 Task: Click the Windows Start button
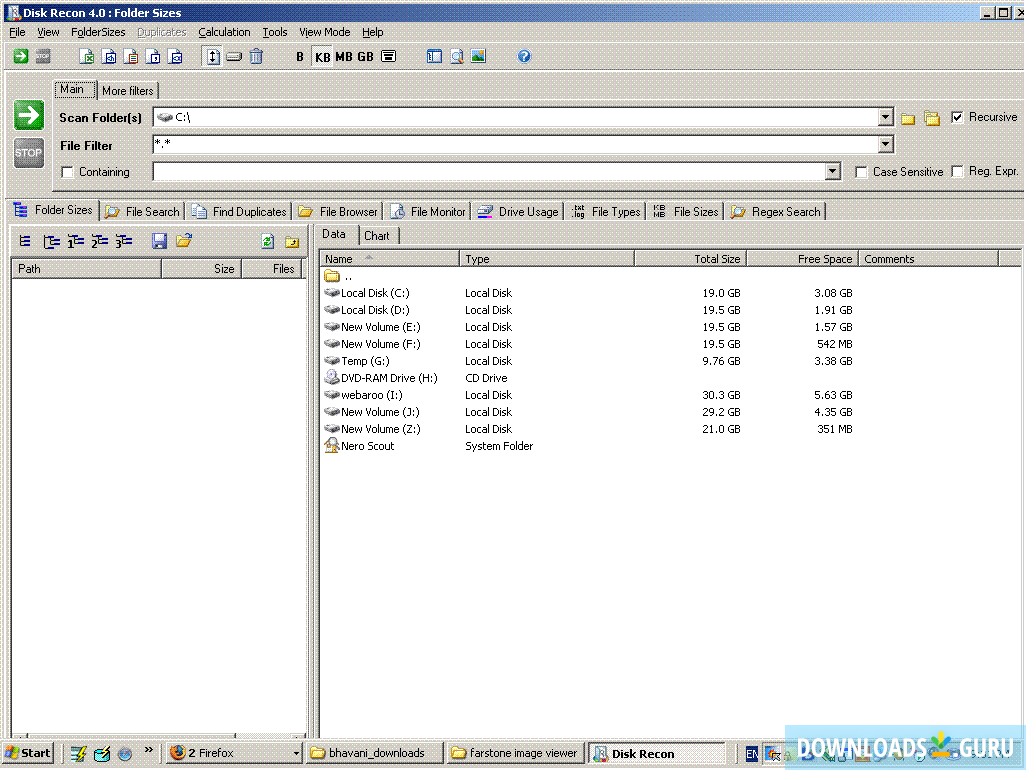click(28, 753)
